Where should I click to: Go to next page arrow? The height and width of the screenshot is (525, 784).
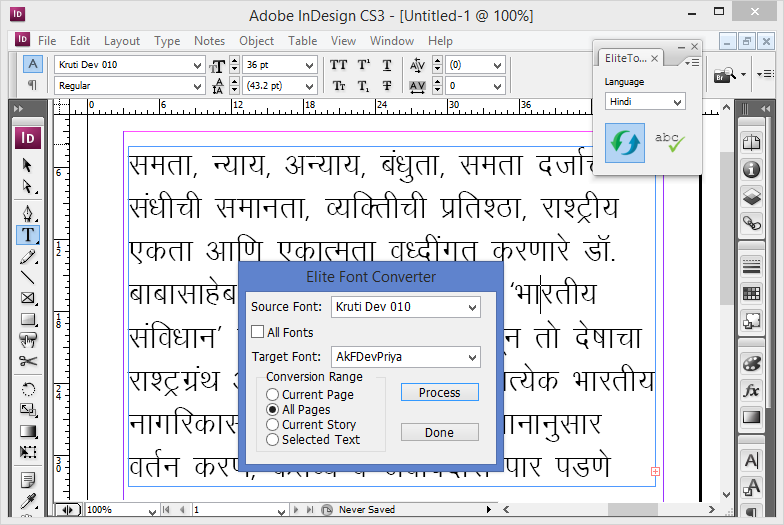tap(296, 510)
